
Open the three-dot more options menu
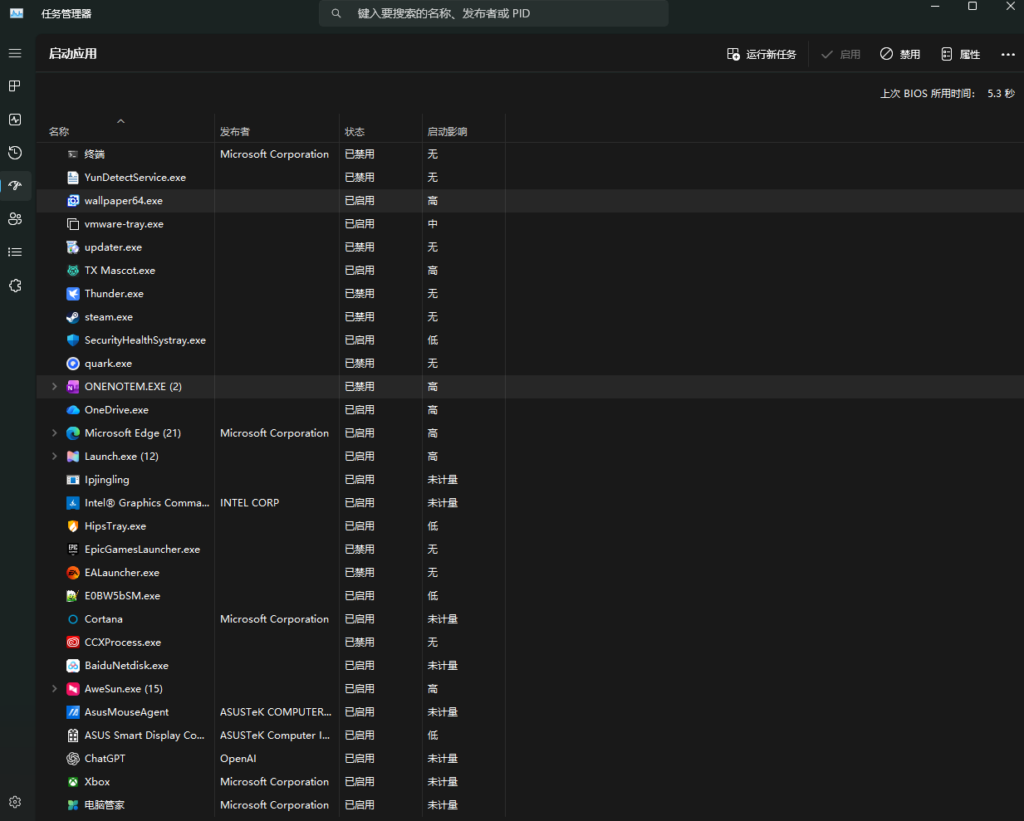(x=1007, y=54)
